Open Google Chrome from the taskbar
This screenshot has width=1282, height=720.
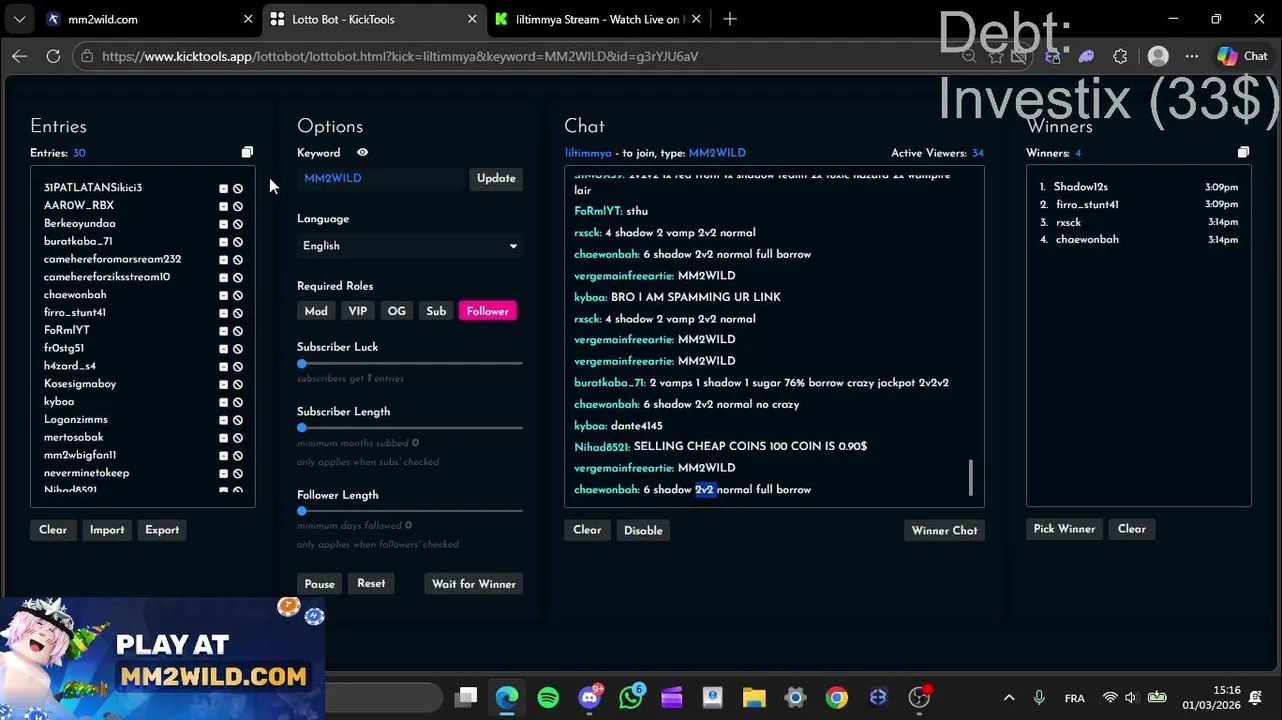[837, 698]
